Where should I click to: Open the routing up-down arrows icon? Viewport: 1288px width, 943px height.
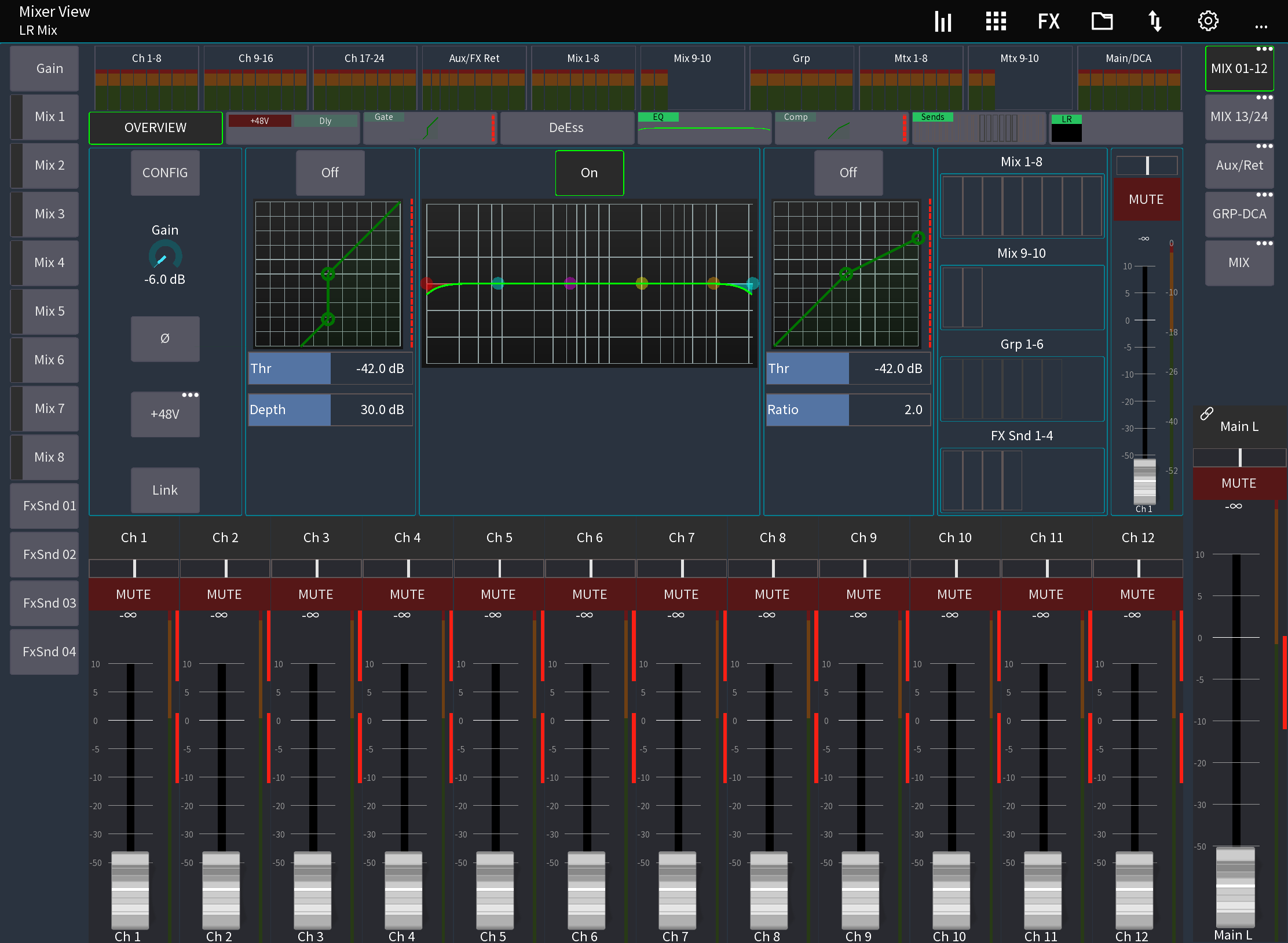(1154, 21)
